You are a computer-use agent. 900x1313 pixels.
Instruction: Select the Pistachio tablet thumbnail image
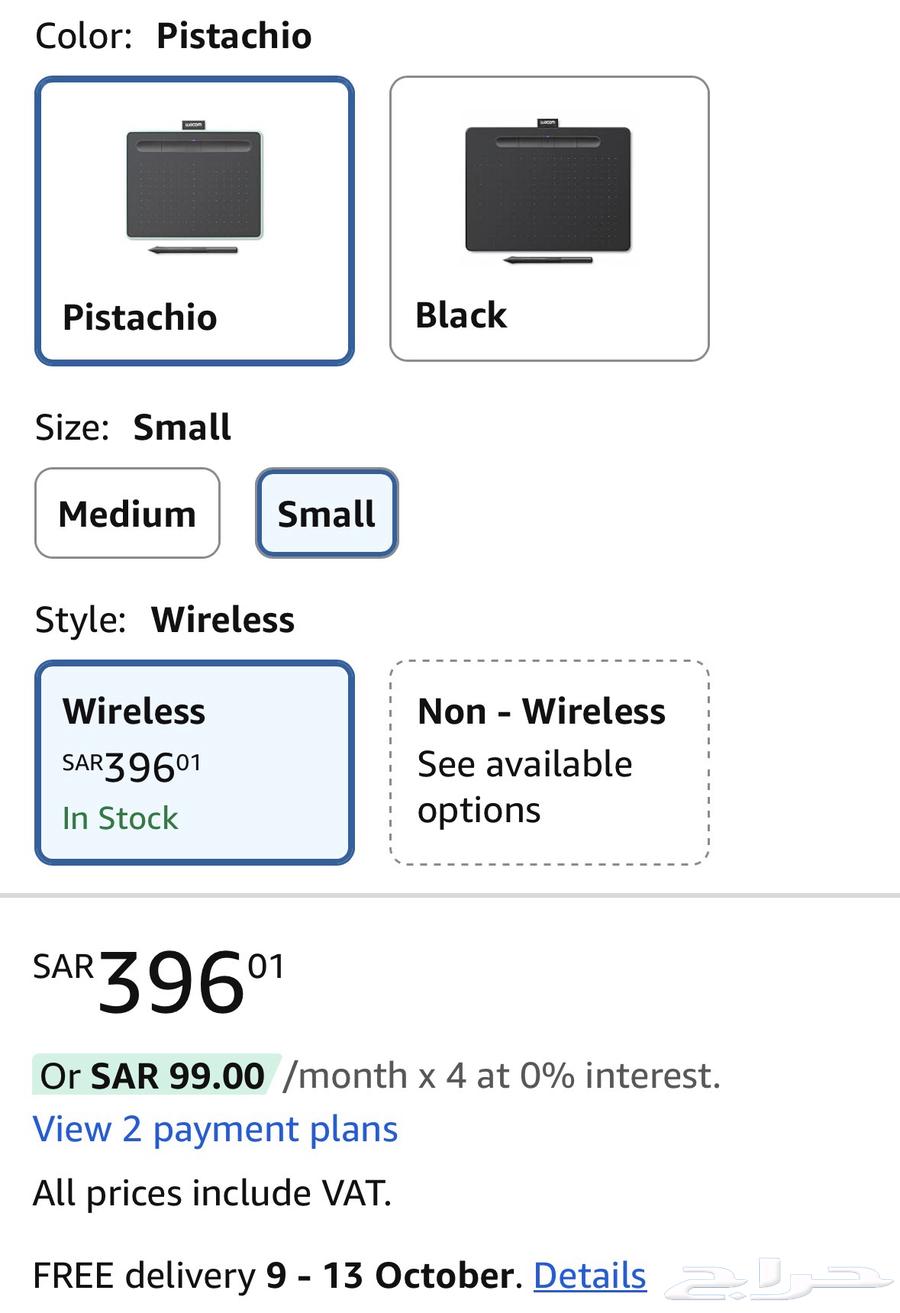click(194, 187)
